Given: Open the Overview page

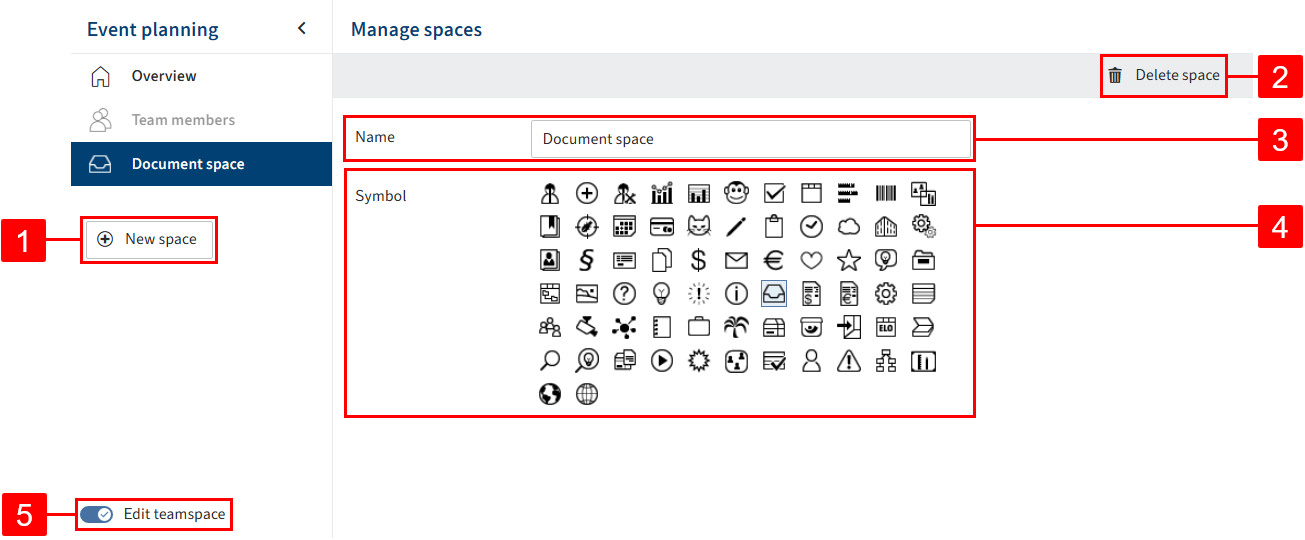Looking at the screenshot, I should click(x=201, y=76).
